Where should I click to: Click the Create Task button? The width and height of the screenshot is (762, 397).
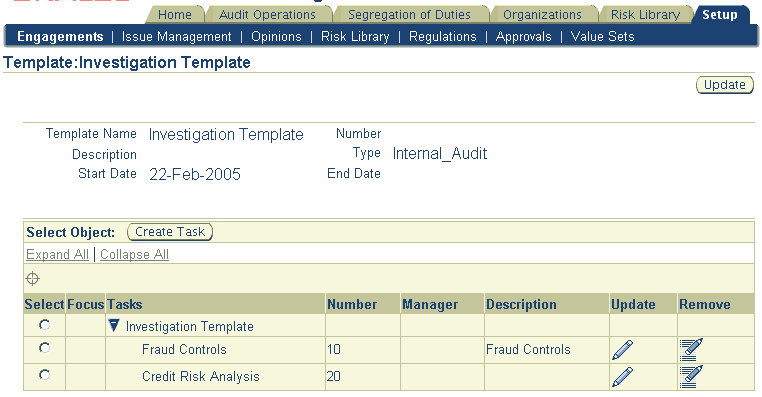170,232
